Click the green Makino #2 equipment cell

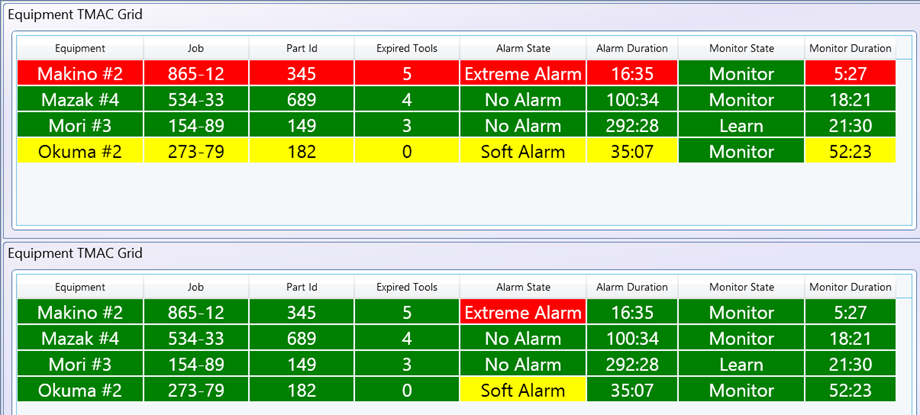click(80, 313)
